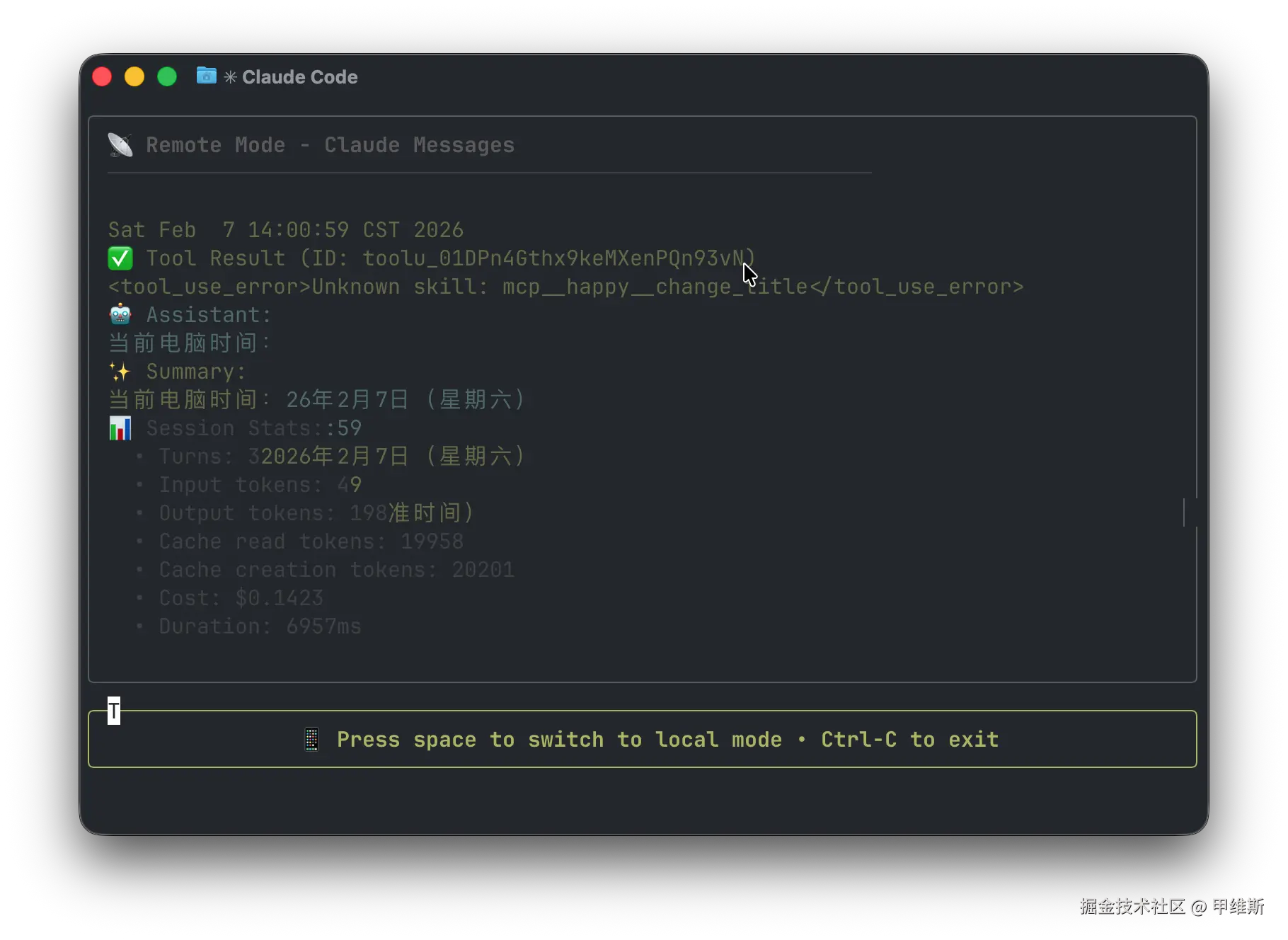The width and height of the screenshot is (1288, 940).
Task: Click the folder icon in the title bar
Action: click(x=206, y=76)
